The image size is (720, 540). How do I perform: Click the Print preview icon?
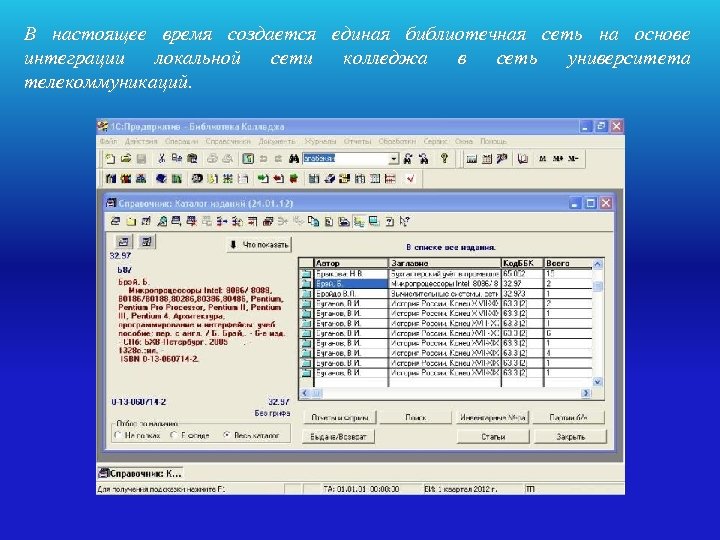228,159
